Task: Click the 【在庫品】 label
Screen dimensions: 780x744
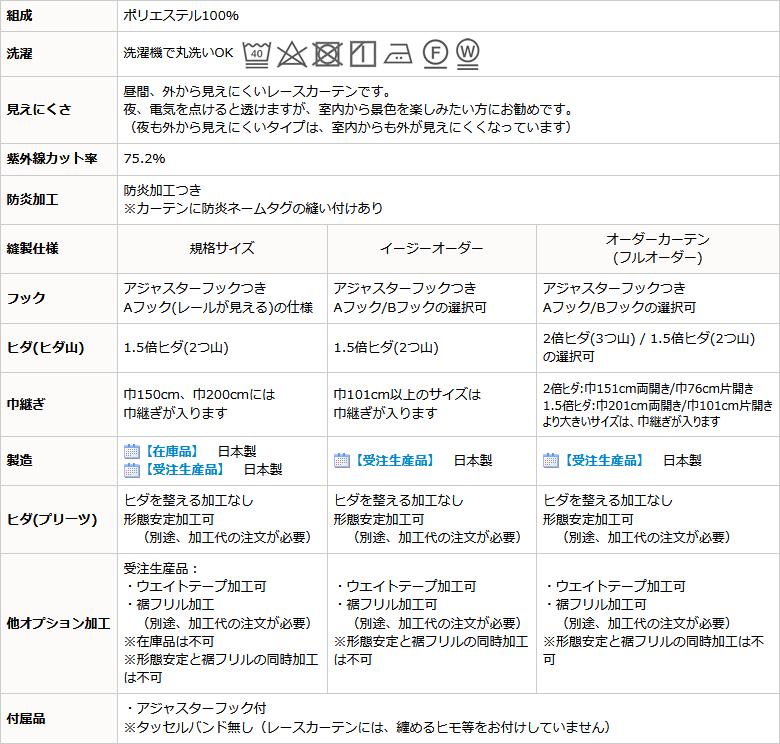Action: (171, 451)
